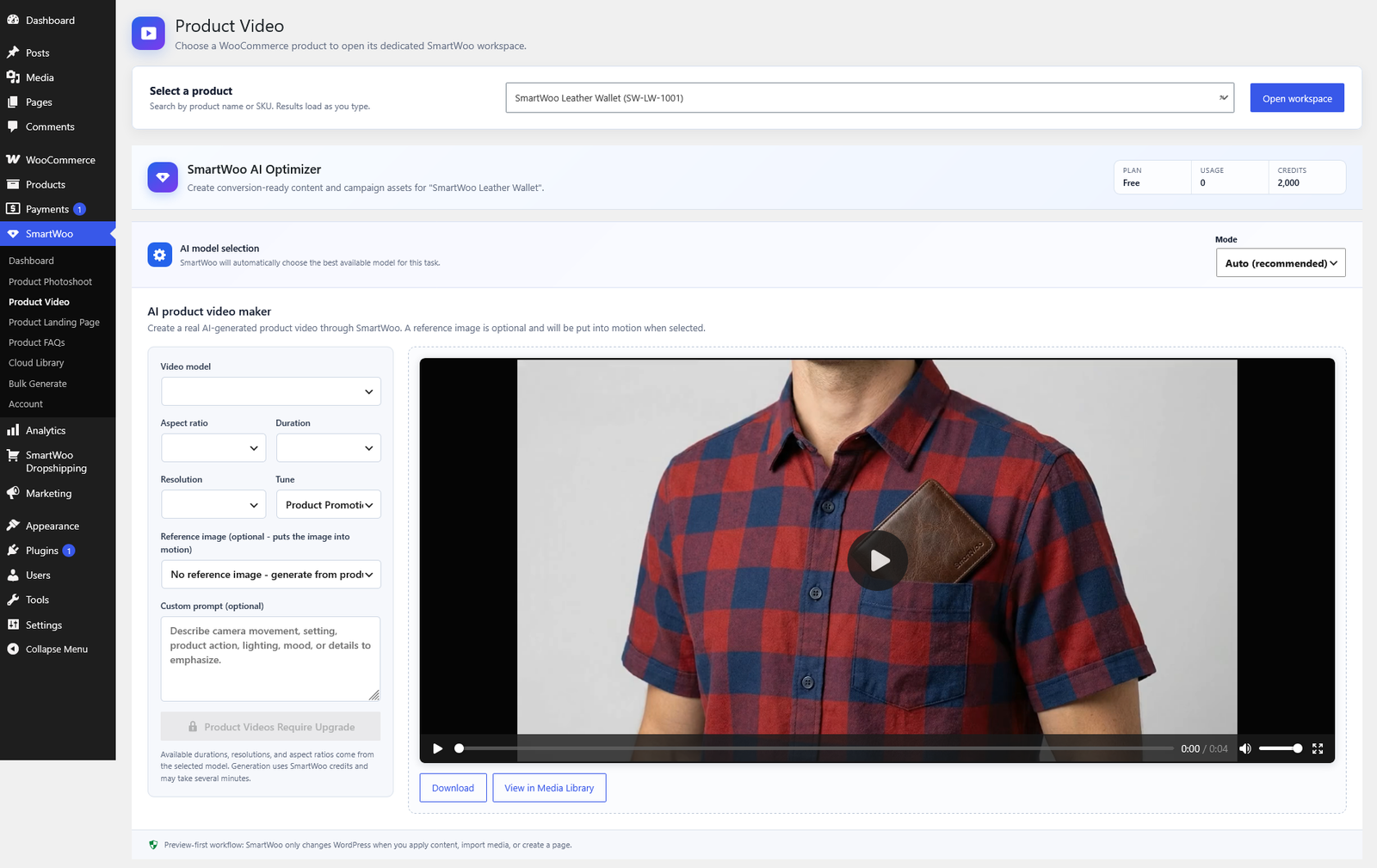
Task: Mute the video with speaker icon
Action: 1244,748
